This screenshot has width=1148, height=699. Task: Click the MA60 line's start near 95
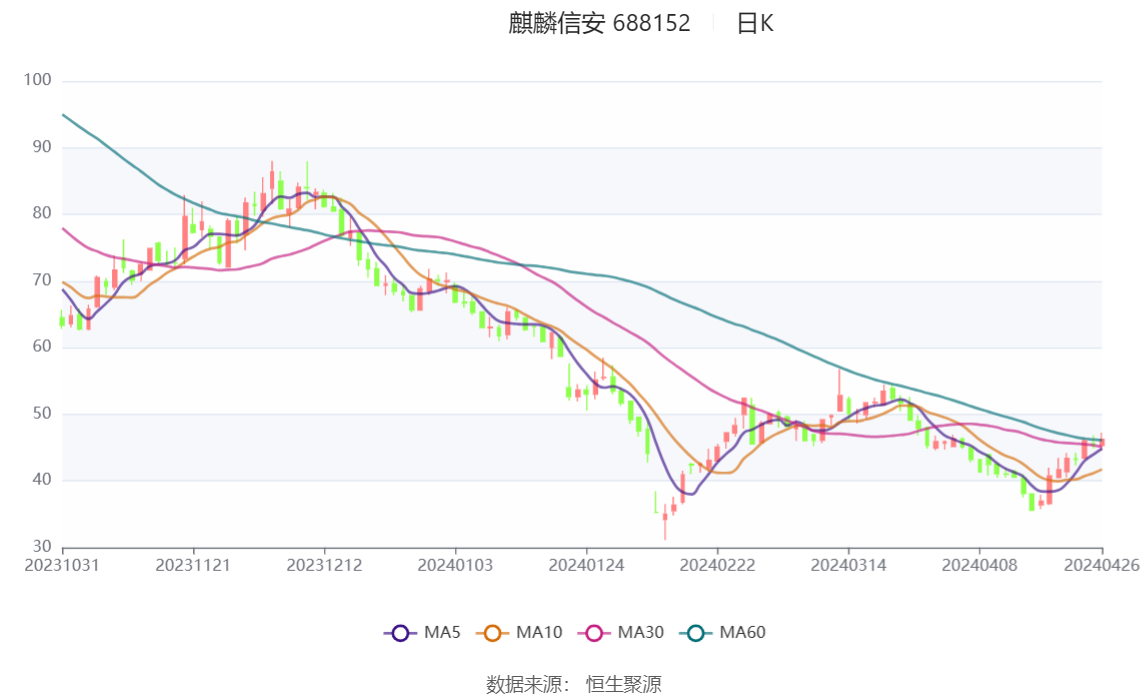coord(64,115)
